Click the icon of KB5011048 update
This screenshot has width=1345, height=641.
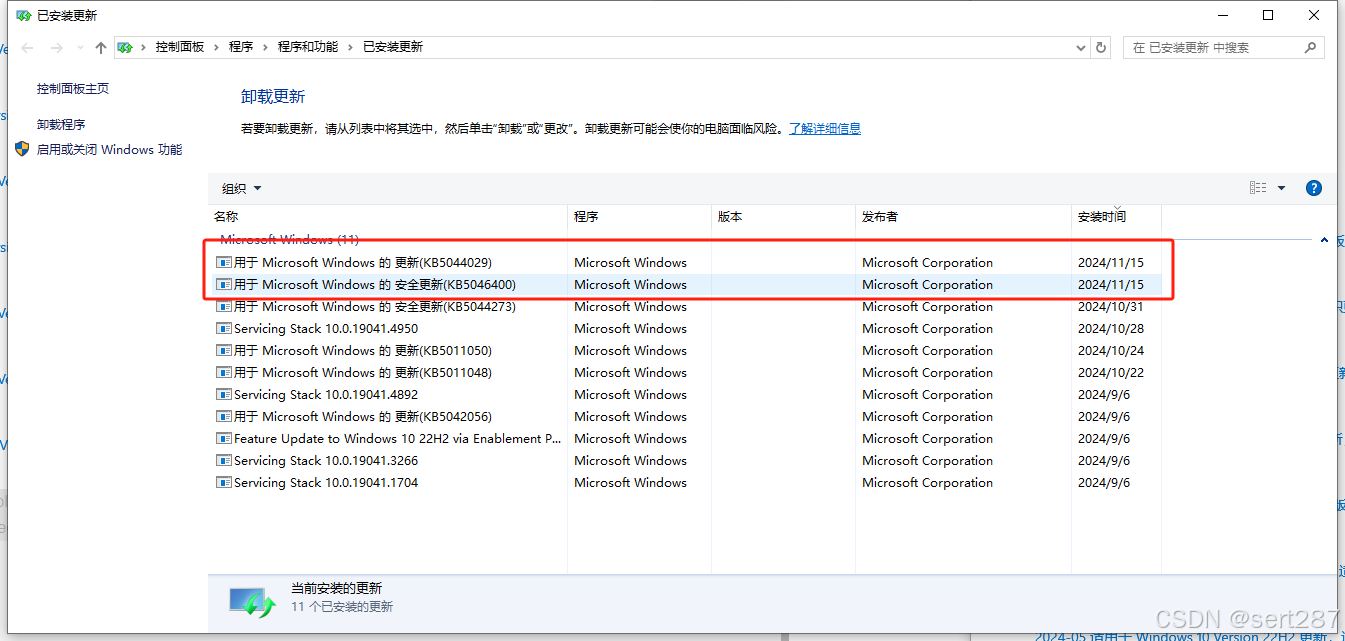(224, 373)
